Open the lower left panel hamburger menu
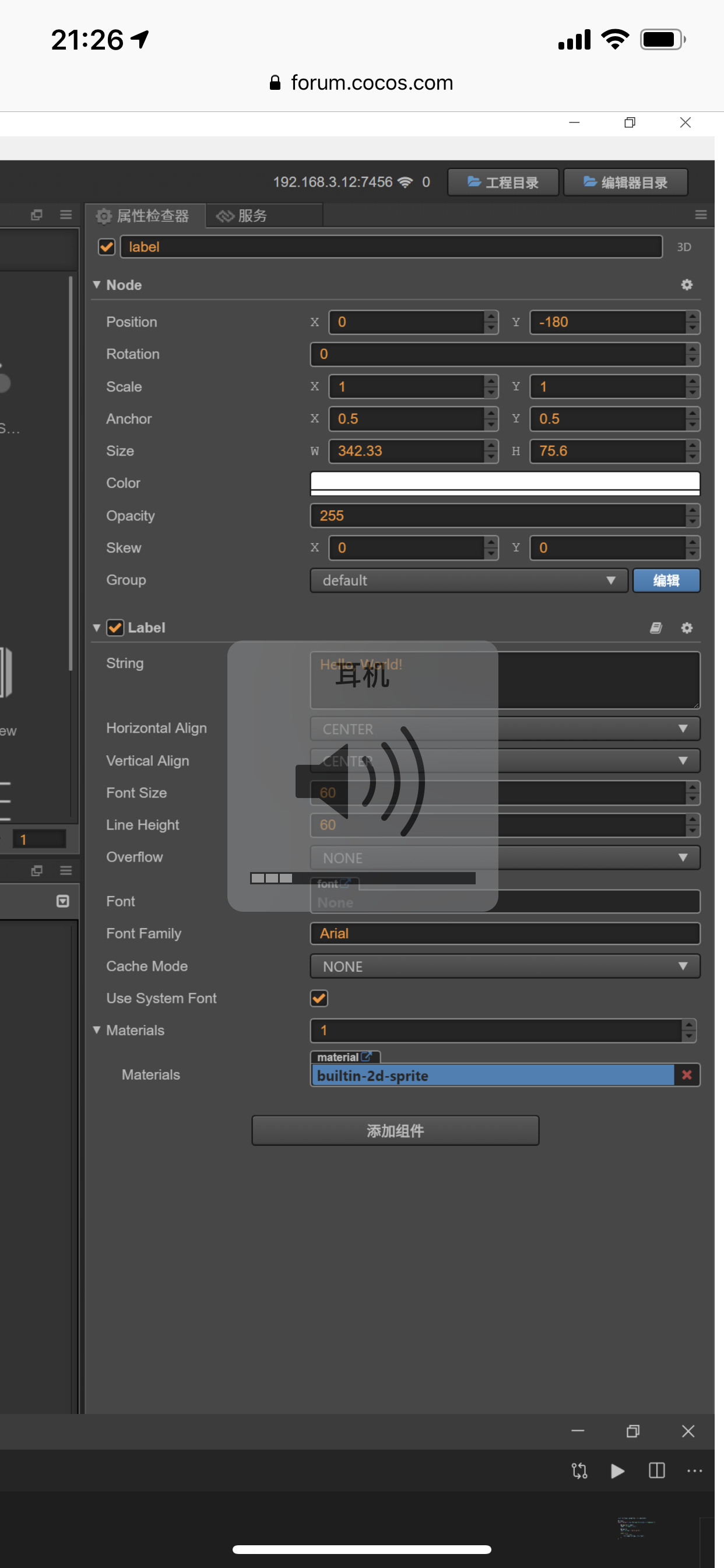This screenshot has height=1568, width=724. [66, 870]
